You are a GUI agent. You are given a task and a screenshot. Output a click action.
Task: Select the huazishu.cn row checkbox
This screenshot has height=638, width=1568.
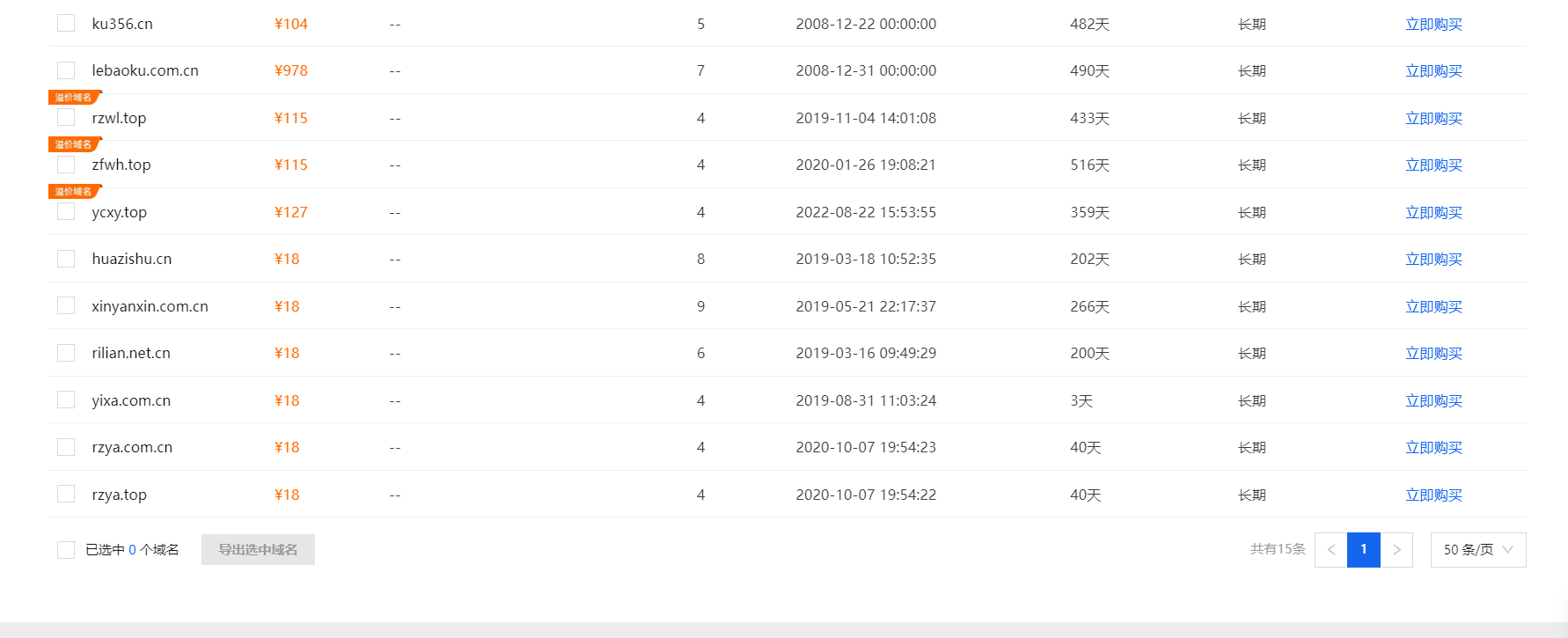pos(66,259)
